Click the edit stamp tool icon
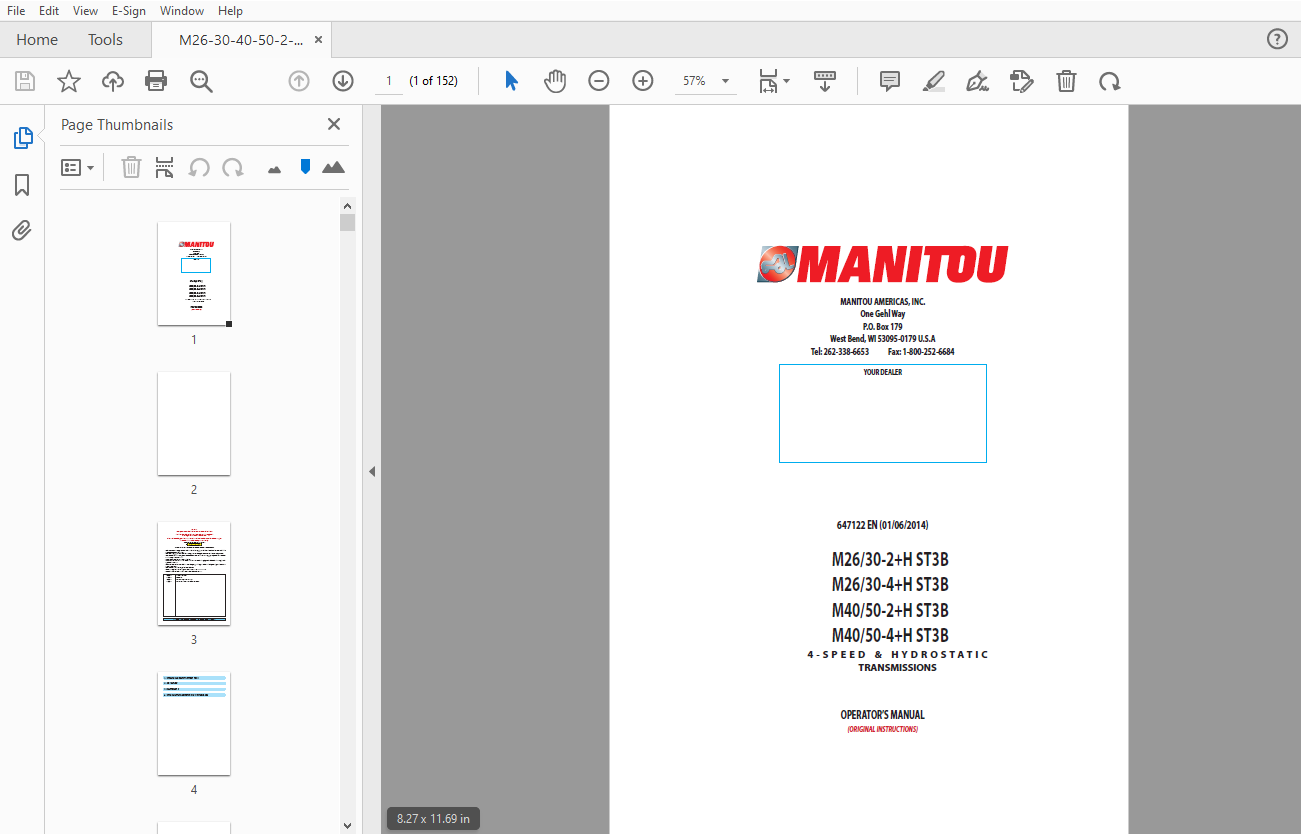Viewport: 1301px width, 834px height. pyautogui.click(x=1022, y=81)
